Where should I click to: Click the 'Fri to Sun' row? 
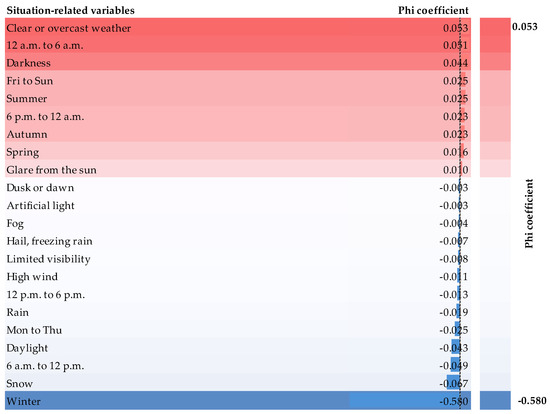[x=238, y=81]
